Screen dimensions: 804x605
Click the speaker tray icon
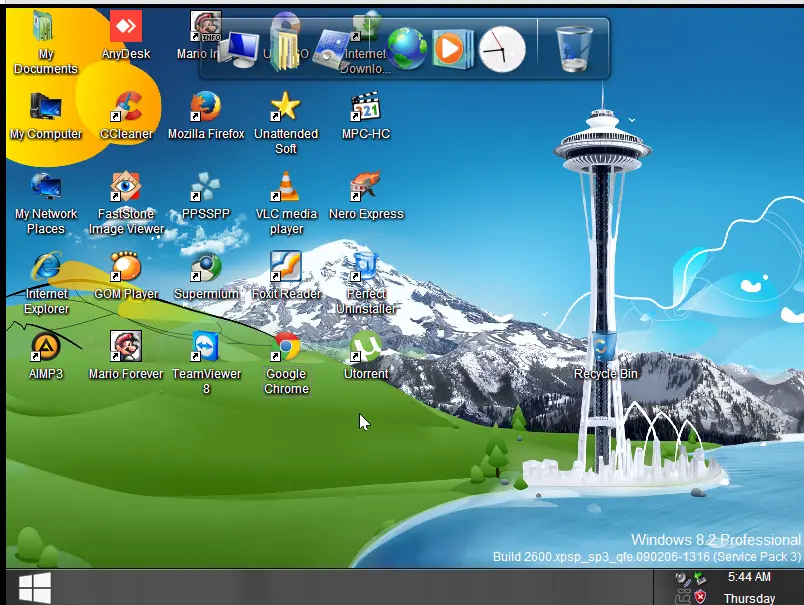coord(682,578)
